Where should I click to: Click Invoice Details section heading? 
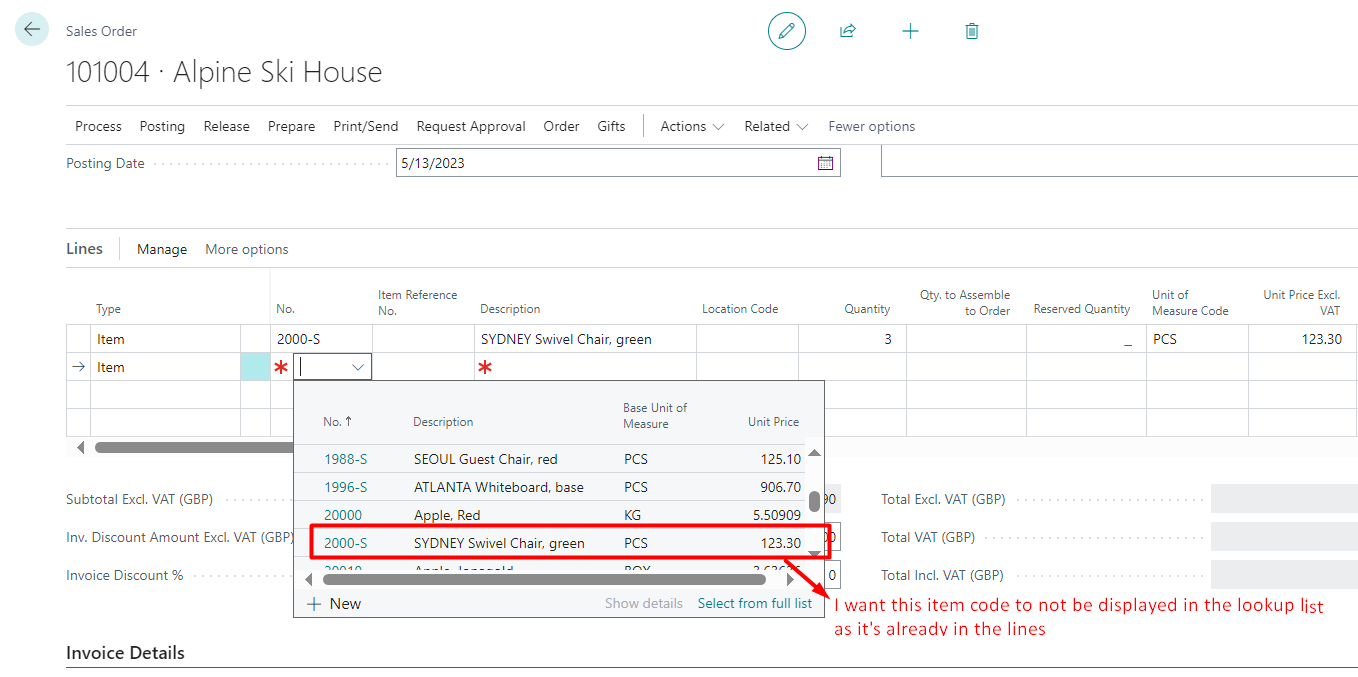click(x=125, y=653)
